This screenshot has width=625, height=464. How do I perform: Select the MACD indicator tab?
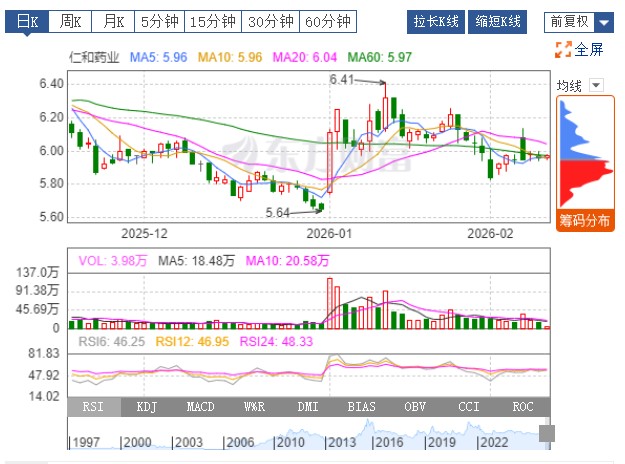pos(200,407)
